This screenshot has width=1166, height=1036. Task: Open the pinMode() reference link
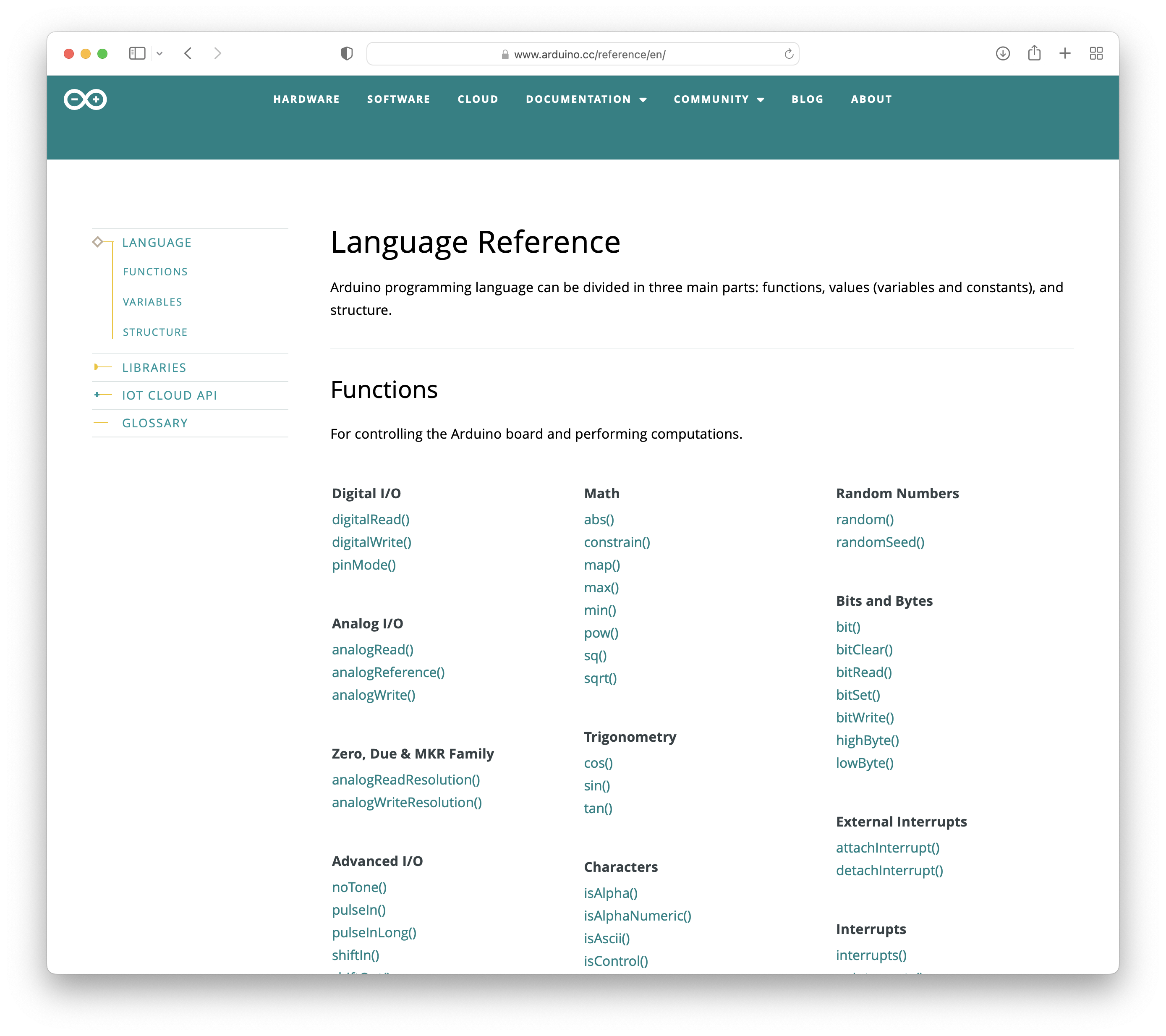(364, 565)
